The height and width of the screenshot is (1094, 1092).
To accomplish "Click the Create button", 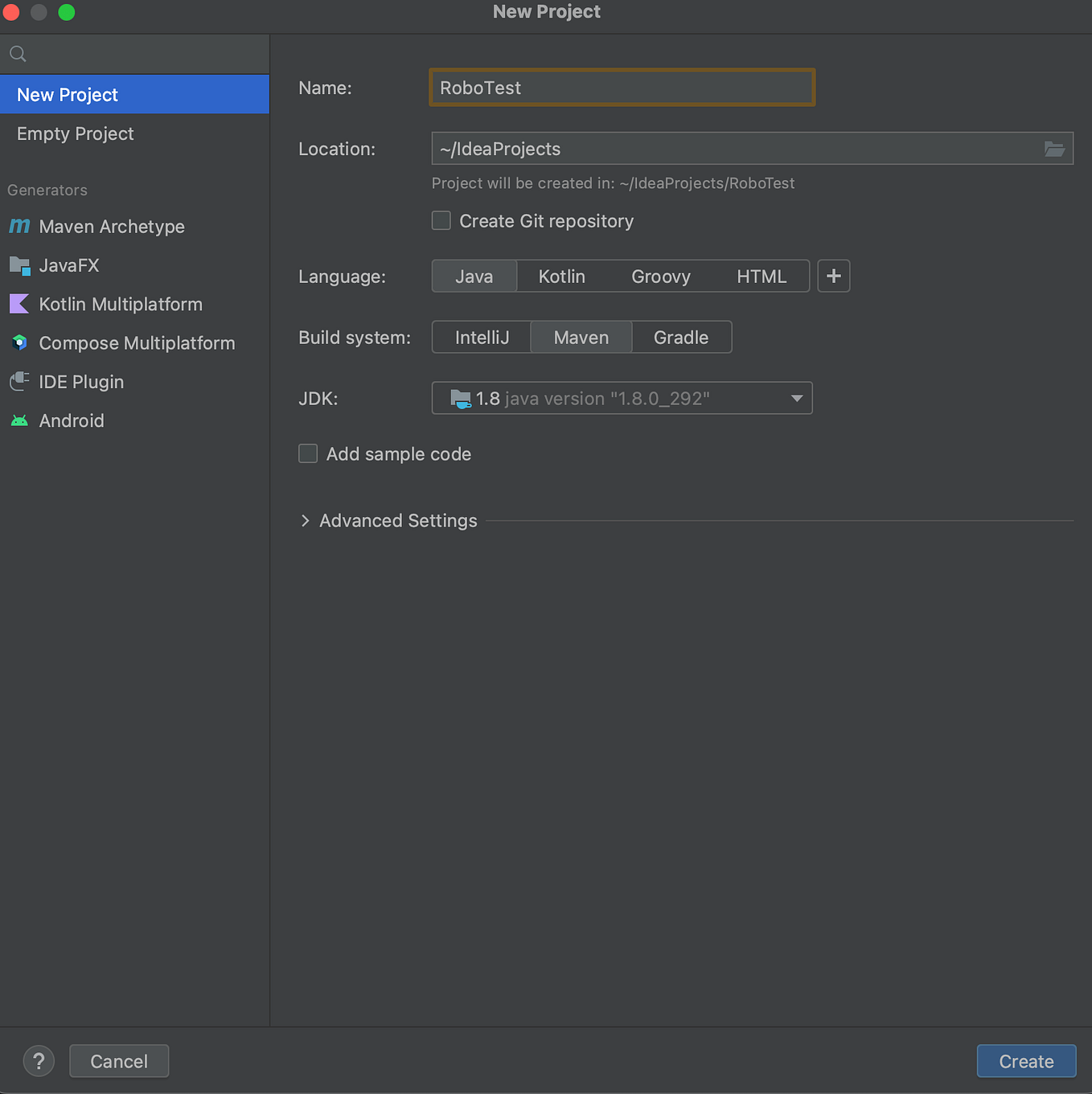I will coord(1026,1061).
